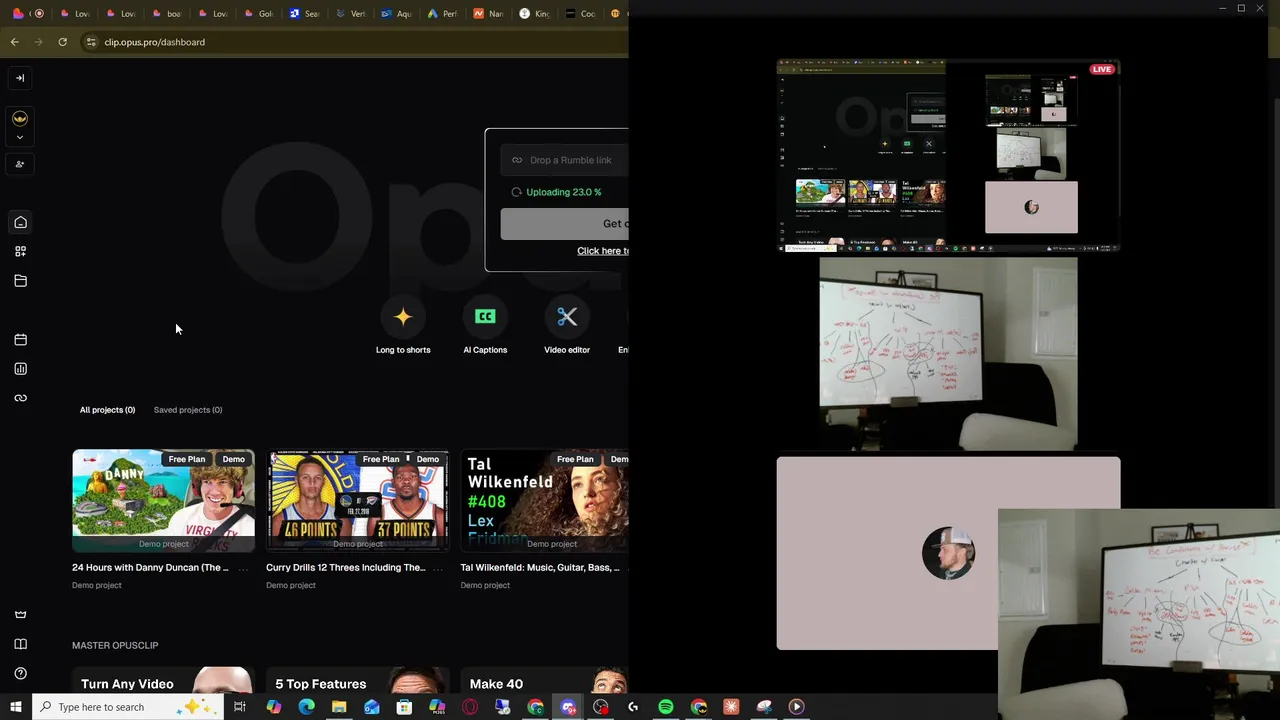Click Tal Wilkenfeld: Music, Guitar, Bass title

[x=539, y=568]
